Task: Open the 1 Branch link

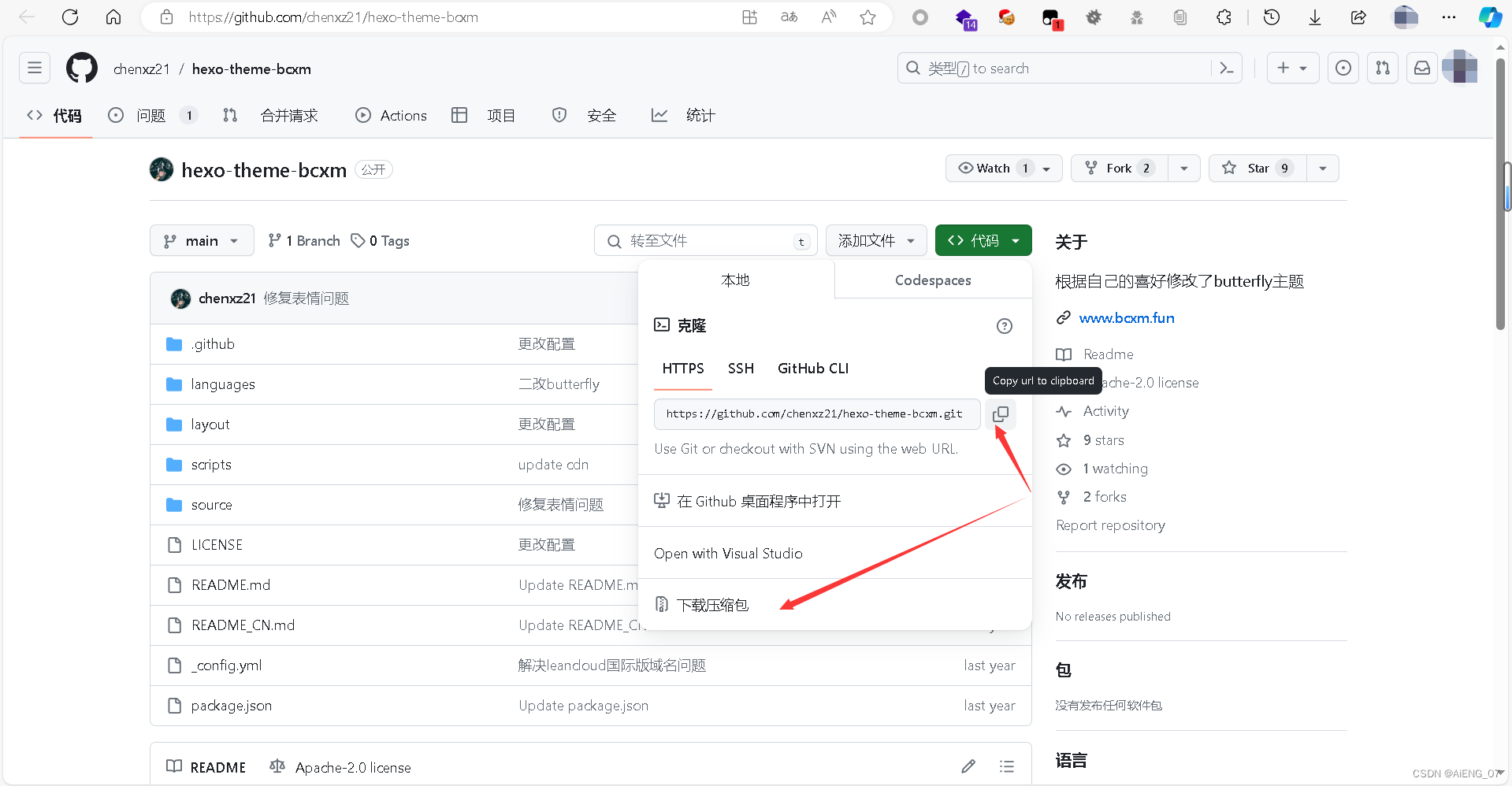Action: (x=304, y=240)
